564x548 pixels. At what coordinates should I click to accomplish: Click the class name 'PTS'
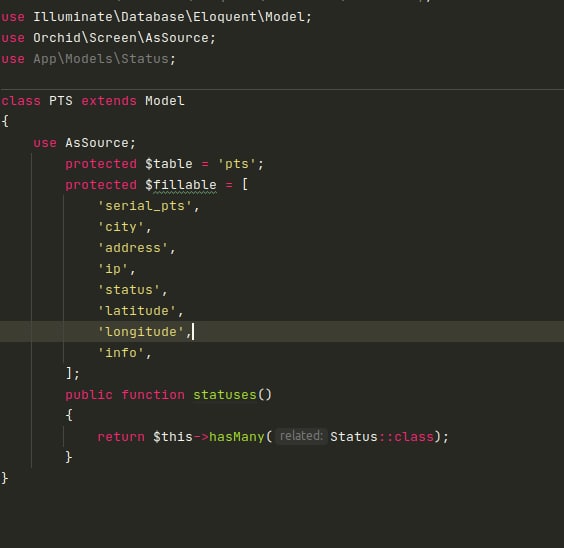pyautogui.click(x=61, y=101)
